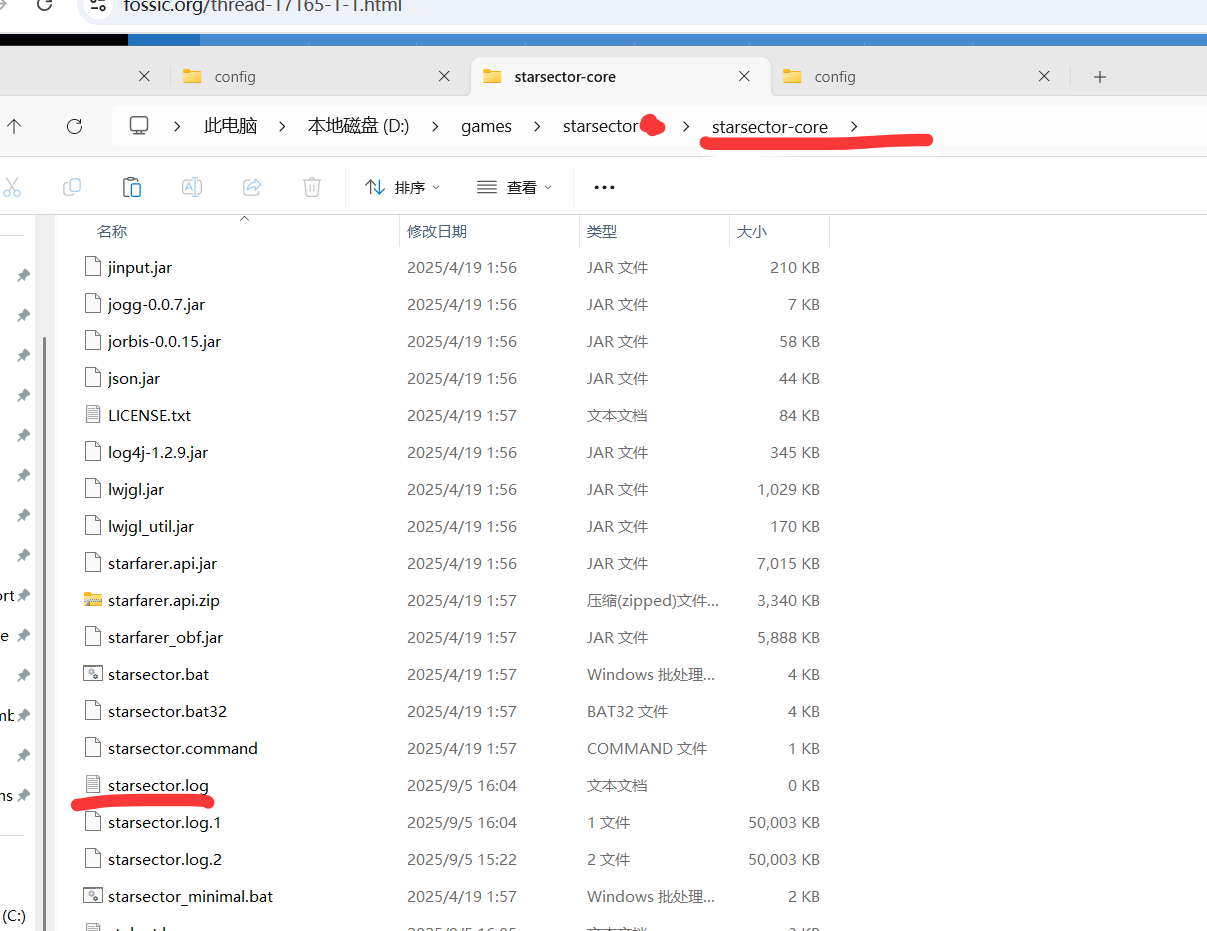Open a new tab with plus button
The width and height of the screenshot is (1207, 931).
[1100, 77]
